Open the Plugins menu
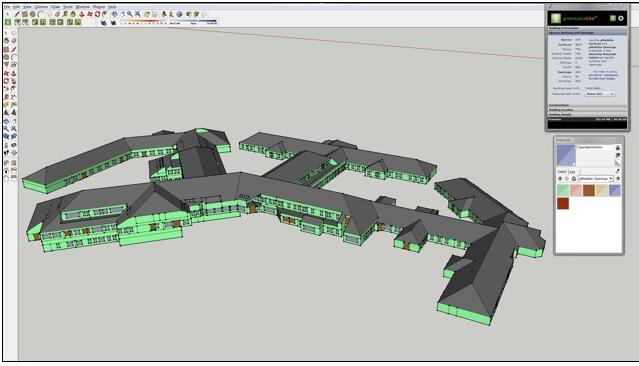This screenshot has width=639, height=366. click(99, 7)
